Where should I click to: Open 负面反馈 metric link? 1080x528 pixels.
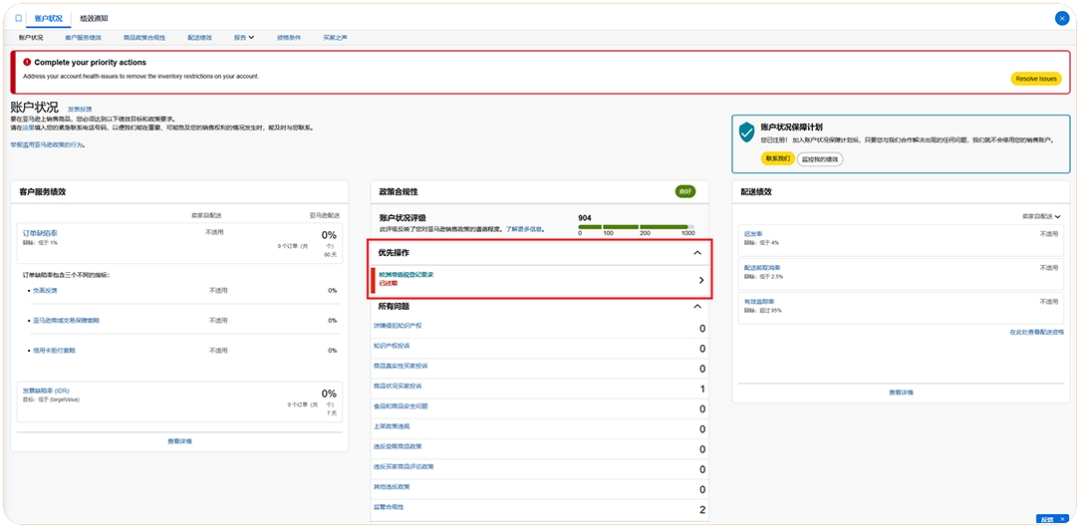tap(45, 291)
